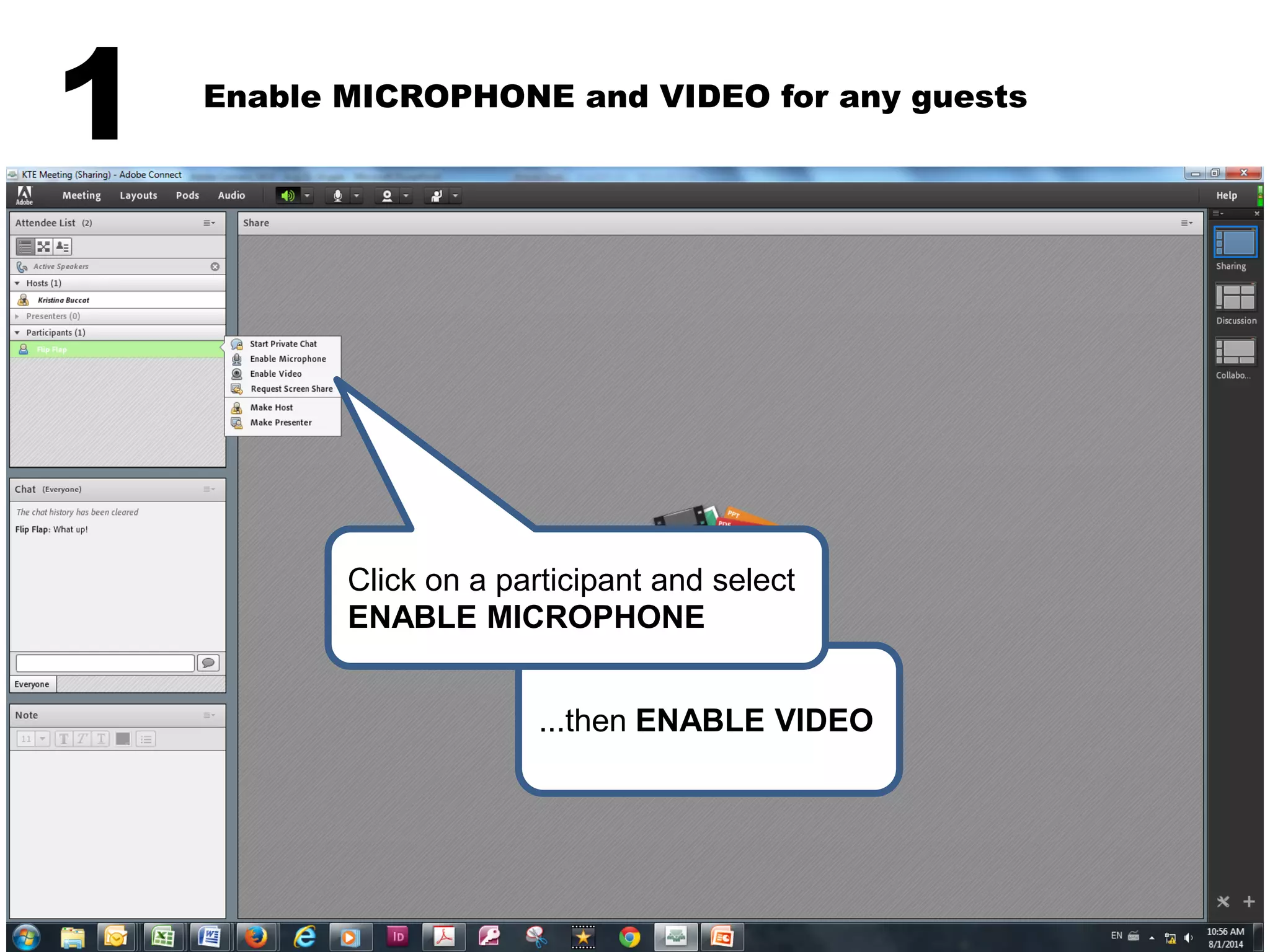Toggle the microphone toolbar button

pos(337,196)
